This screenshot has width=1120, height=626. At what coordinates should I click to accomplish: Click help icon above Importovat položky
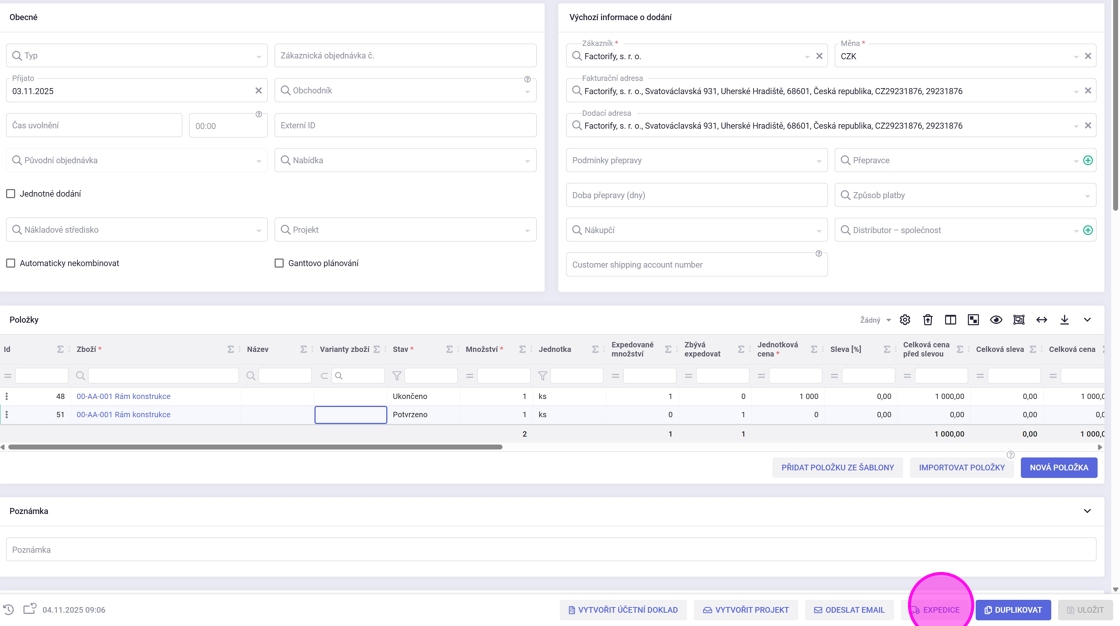click(x=1010, y=454)
